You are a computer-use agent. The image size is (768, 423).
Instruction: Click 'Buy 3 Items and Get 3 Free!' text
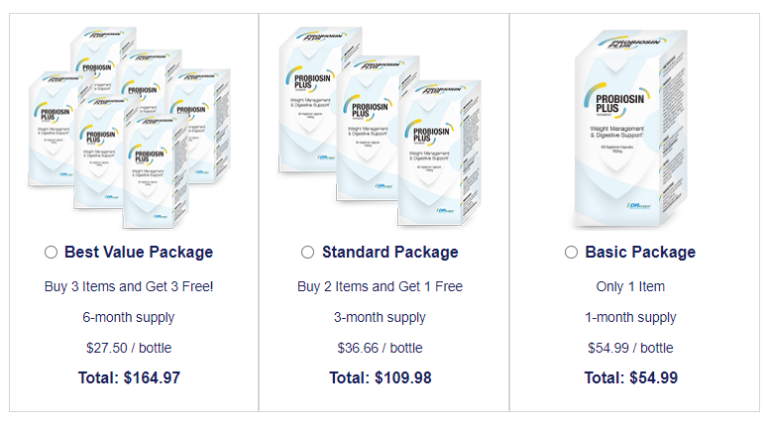click(129, 286)
